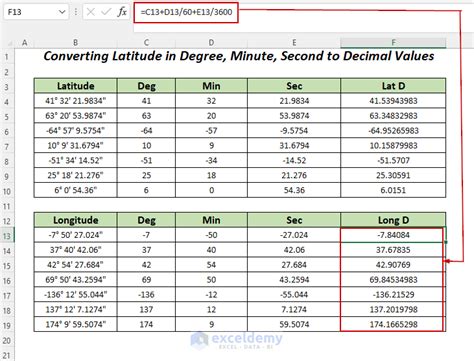Click the Deg value 174

pos(146,324)
